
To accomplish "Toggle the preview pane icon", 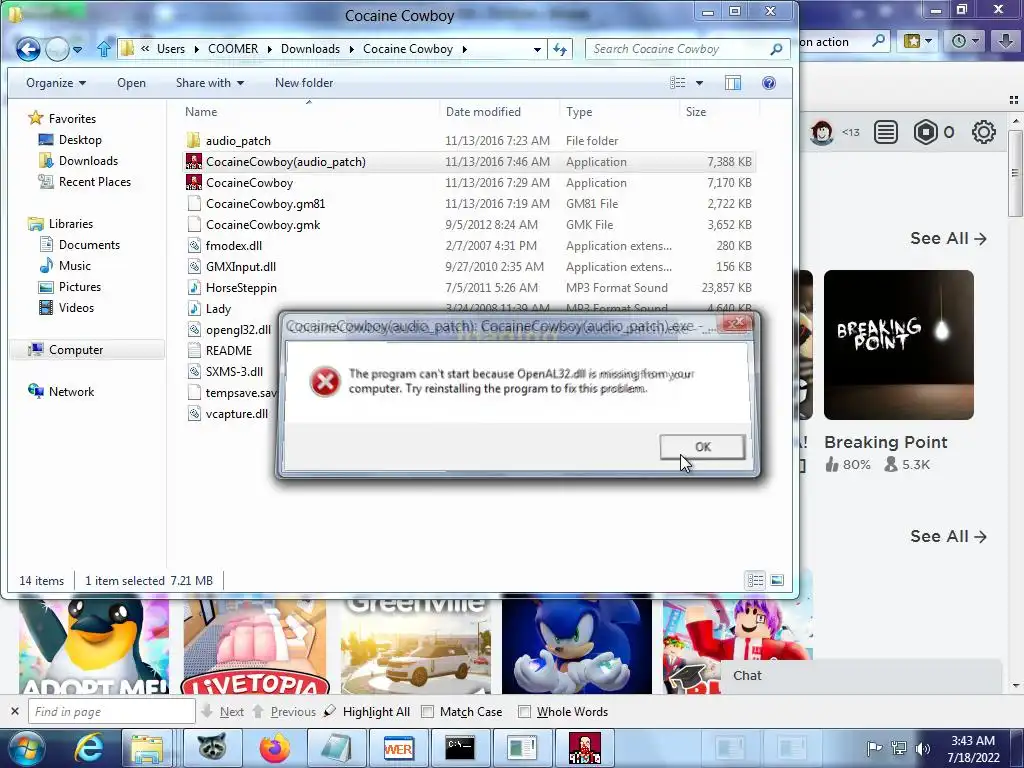I will click(x=733, y=83).
